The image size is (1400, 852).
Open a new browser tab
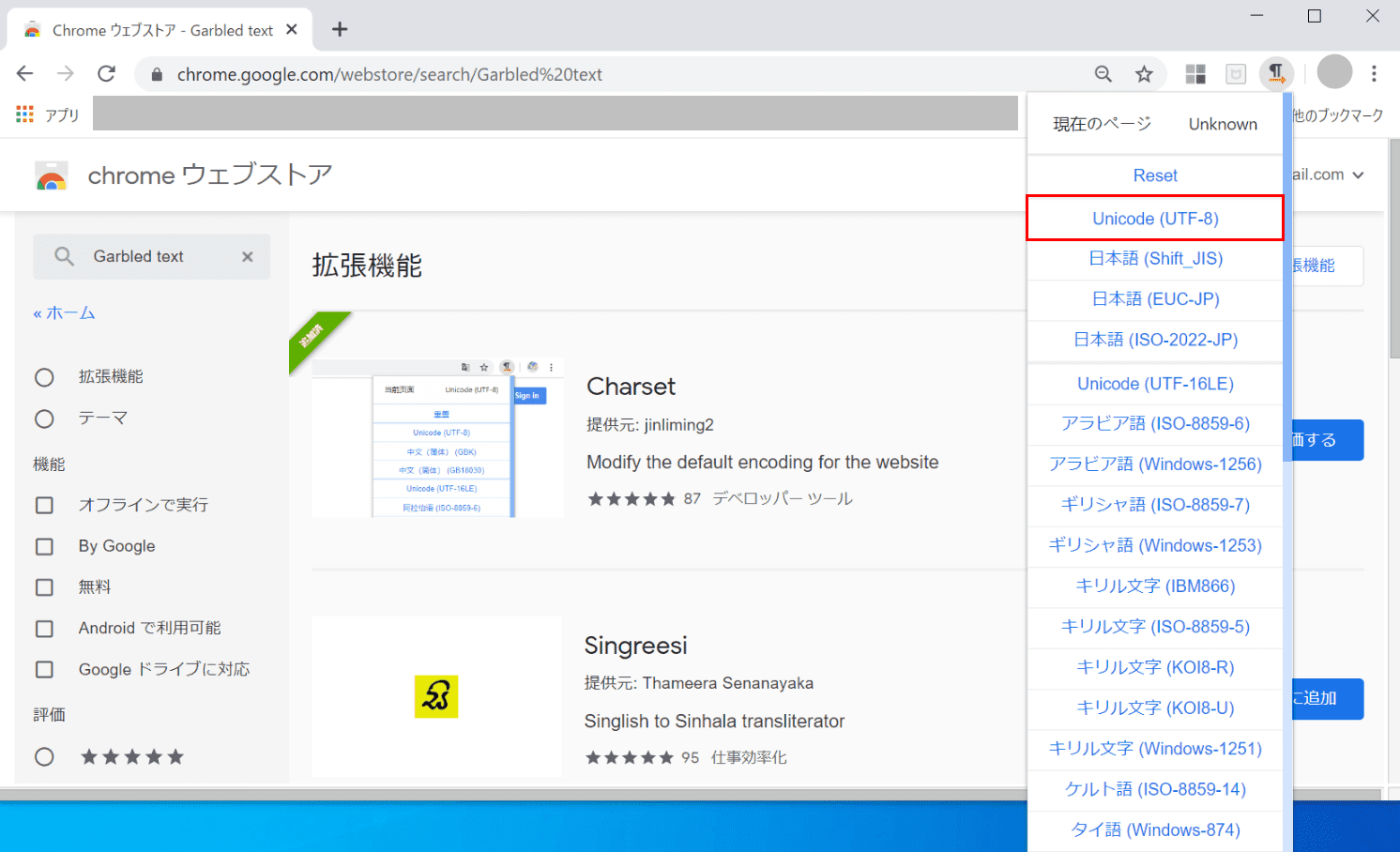click(x=340, y=29)
